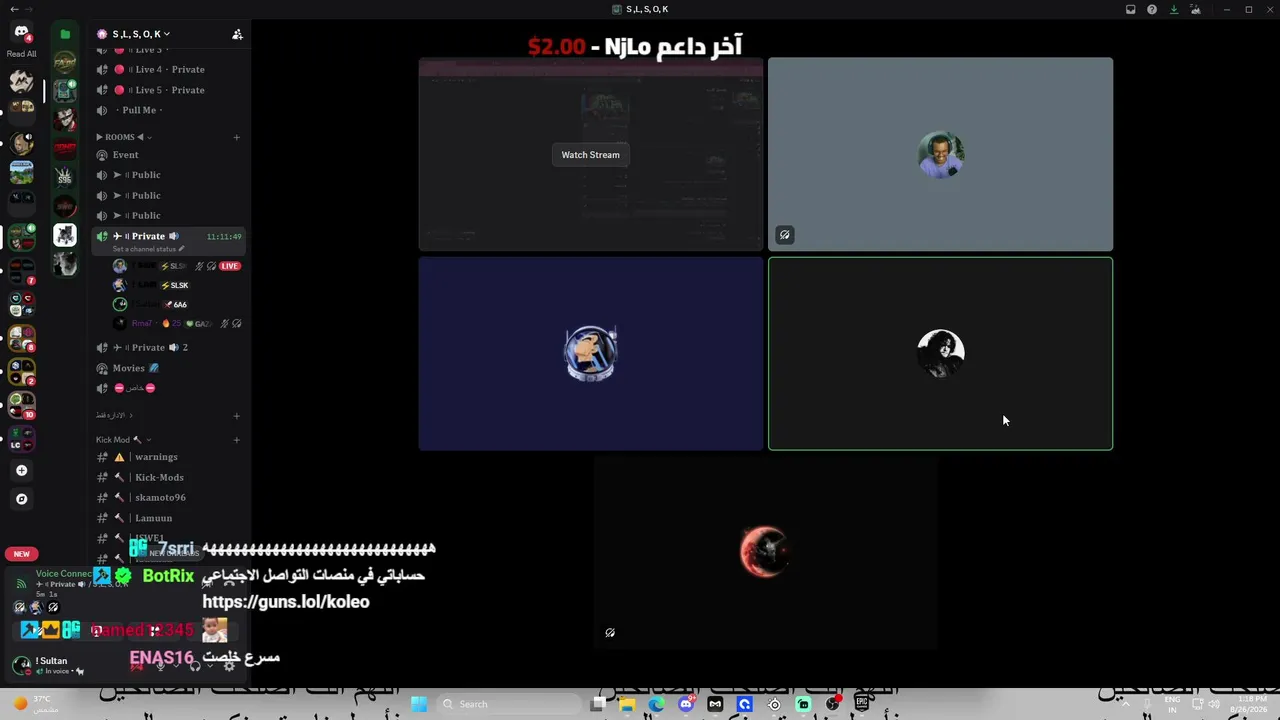This screenshot has height=720, width=1280.
Task: Open Discord from the taskbar
Action: [686, 704]
